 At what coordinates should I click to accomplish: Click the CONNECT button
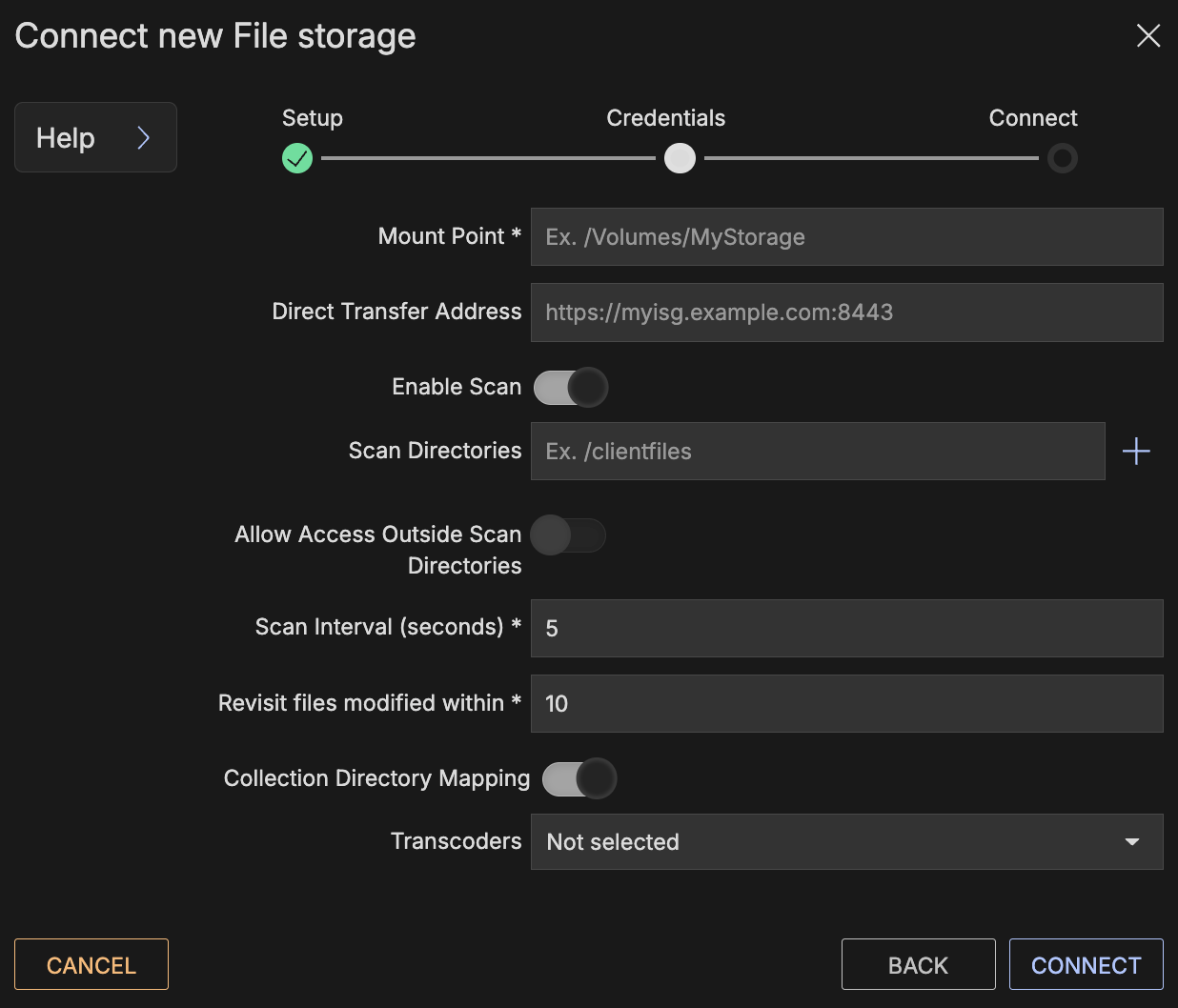click(x=1086, y=965)
